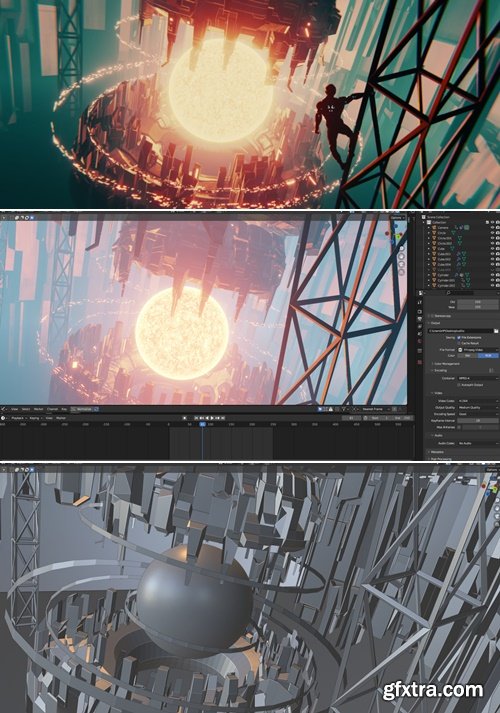Open the Select menu in graph editor
The image size is (500, 713).
coord(26,409)
